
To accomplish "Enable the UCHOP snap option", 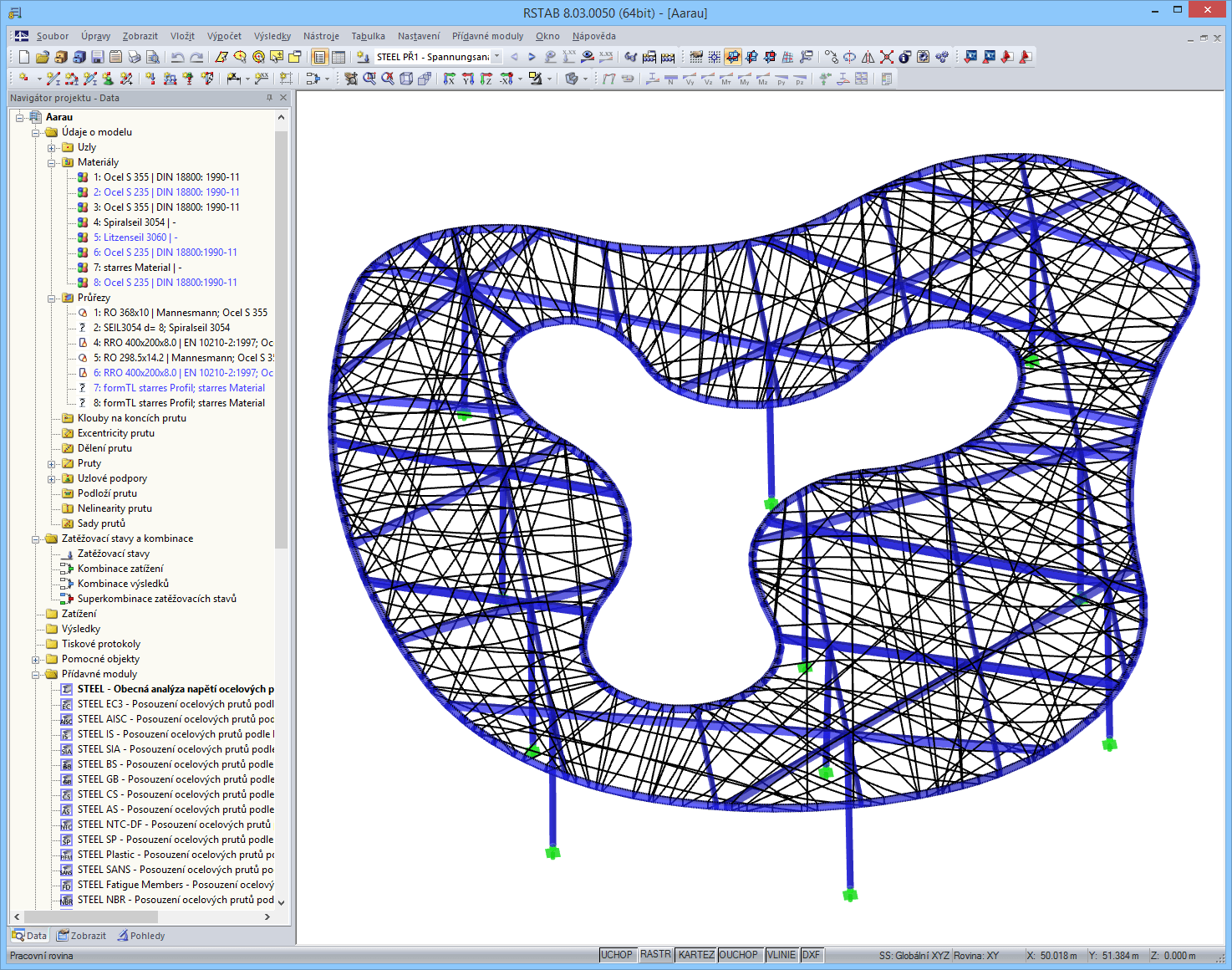I will pos(618,954).
